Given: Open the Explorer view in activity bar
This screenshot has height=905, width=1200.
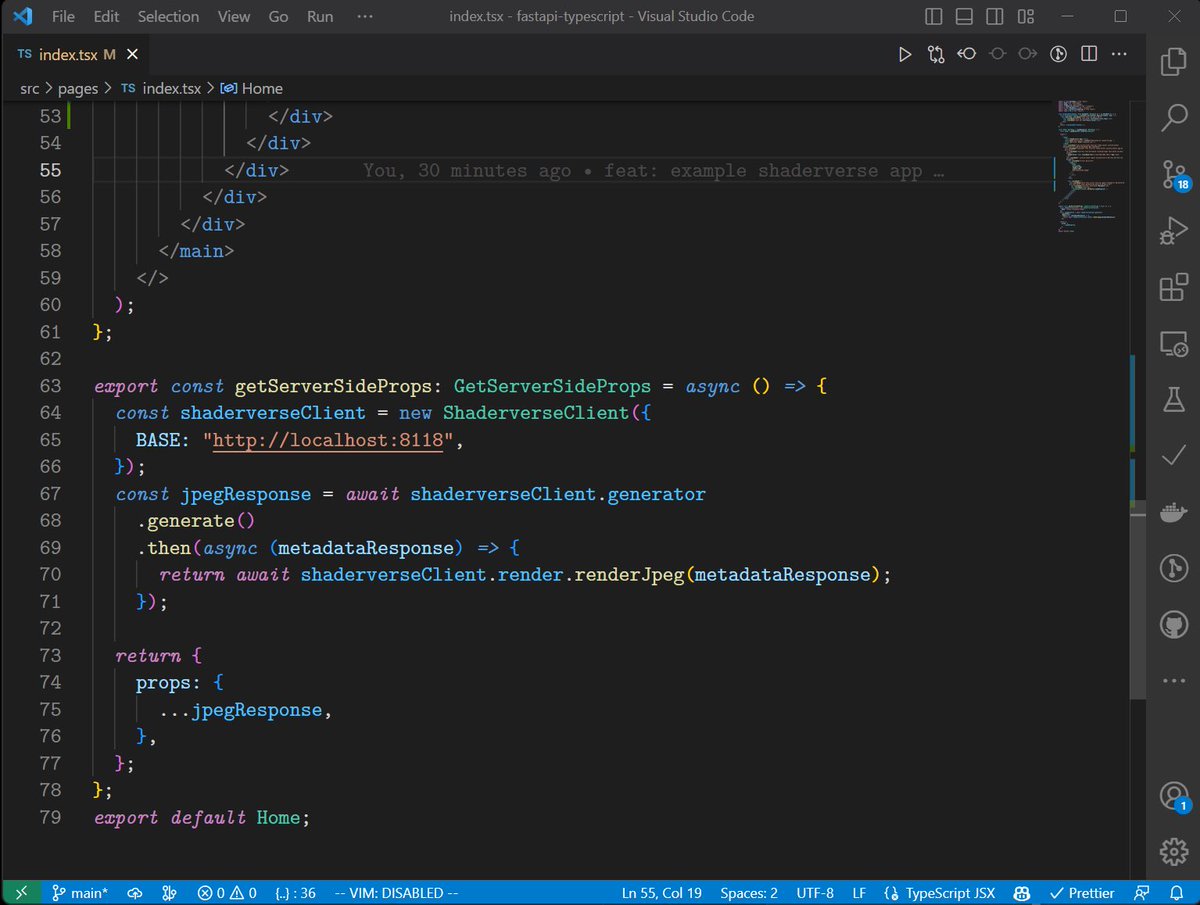Looking at the screenshot, I should 1174,62.
